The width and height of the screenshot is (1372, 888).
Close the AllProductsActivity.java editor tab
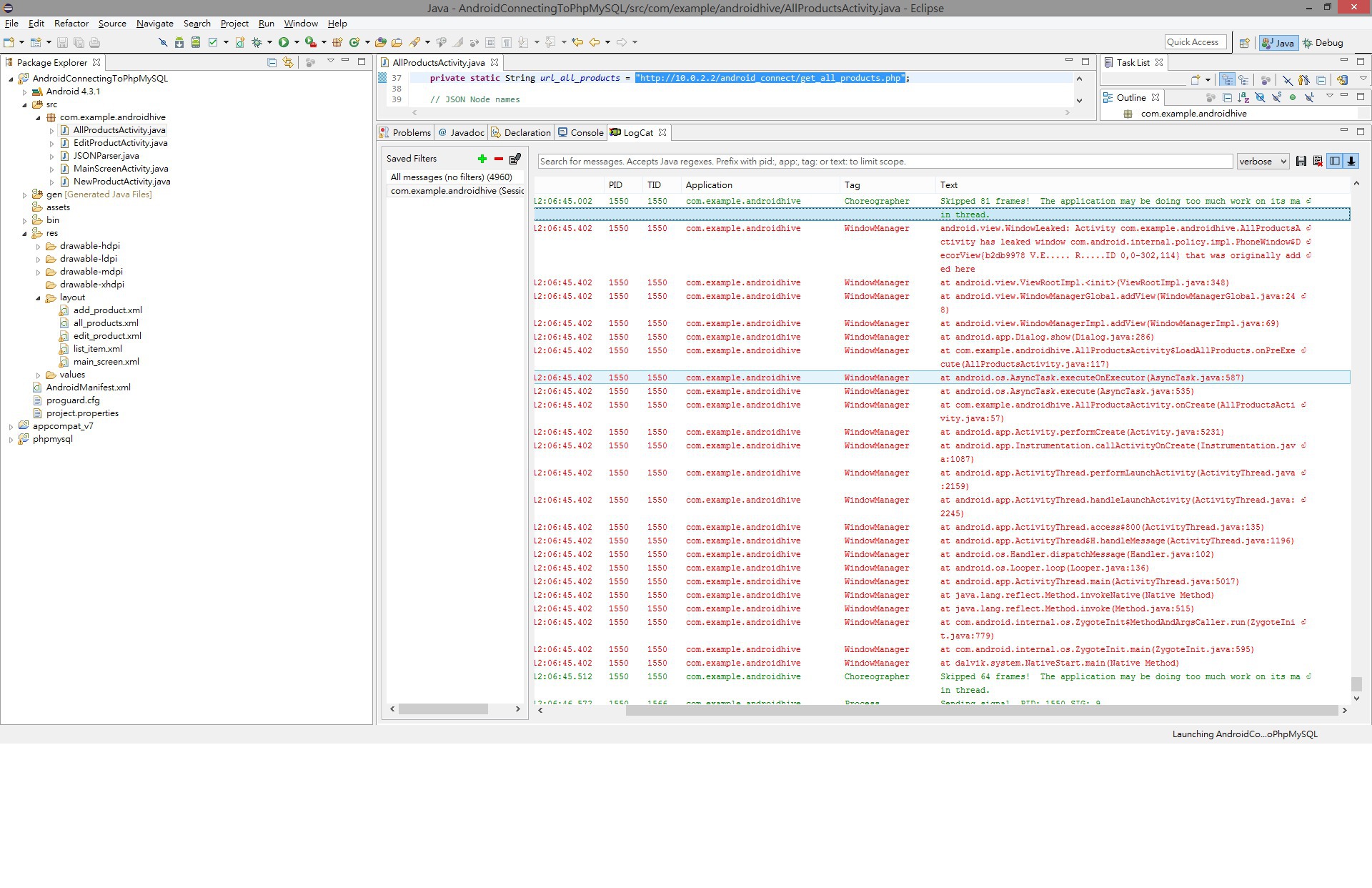pyautogui.click(x=494, y=62)
